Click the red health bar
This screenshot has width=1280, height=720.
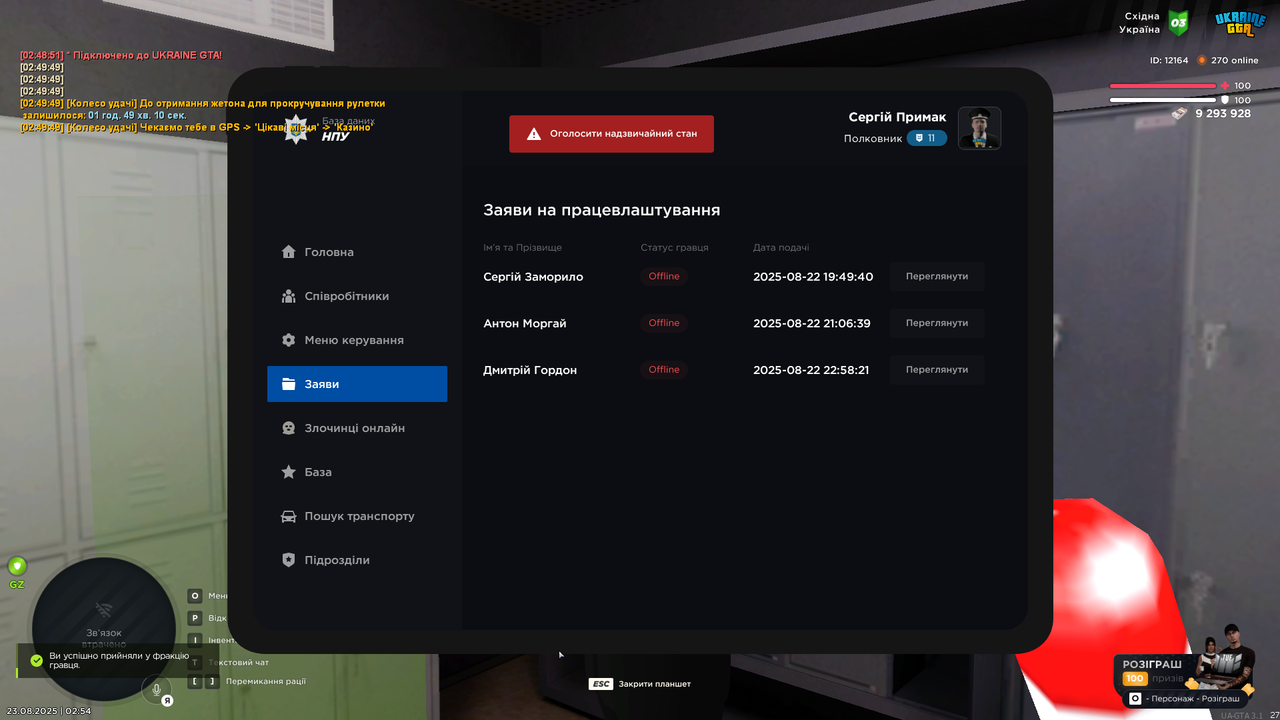[x=1163, y=86]
